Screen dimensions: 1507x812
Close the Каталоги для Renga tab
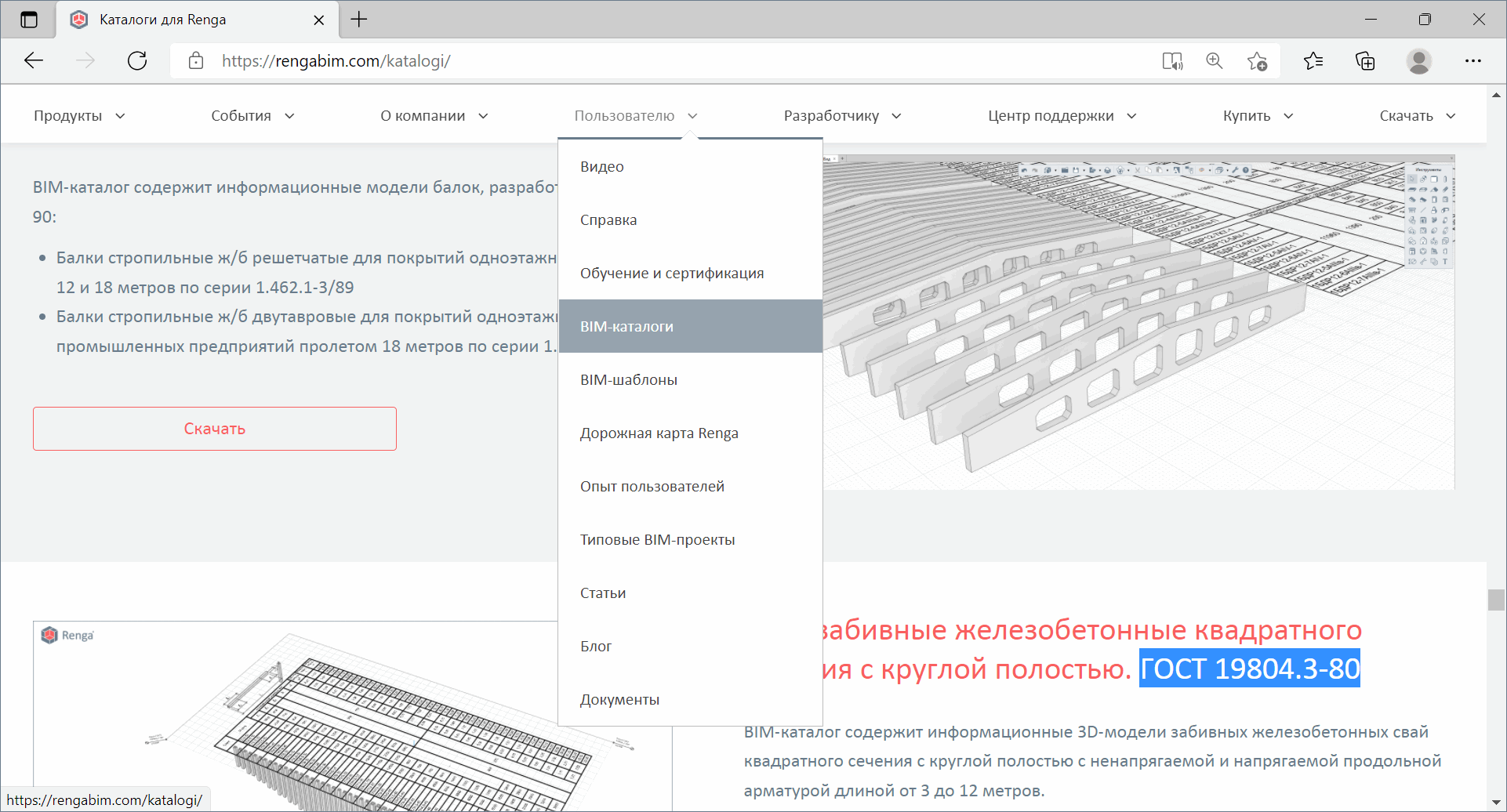coord(318,20)
